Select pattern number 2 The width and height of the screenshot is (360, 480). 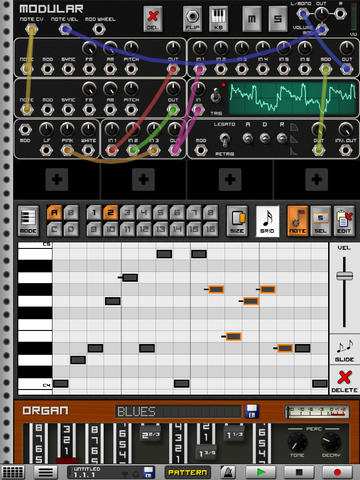(111, 212)
